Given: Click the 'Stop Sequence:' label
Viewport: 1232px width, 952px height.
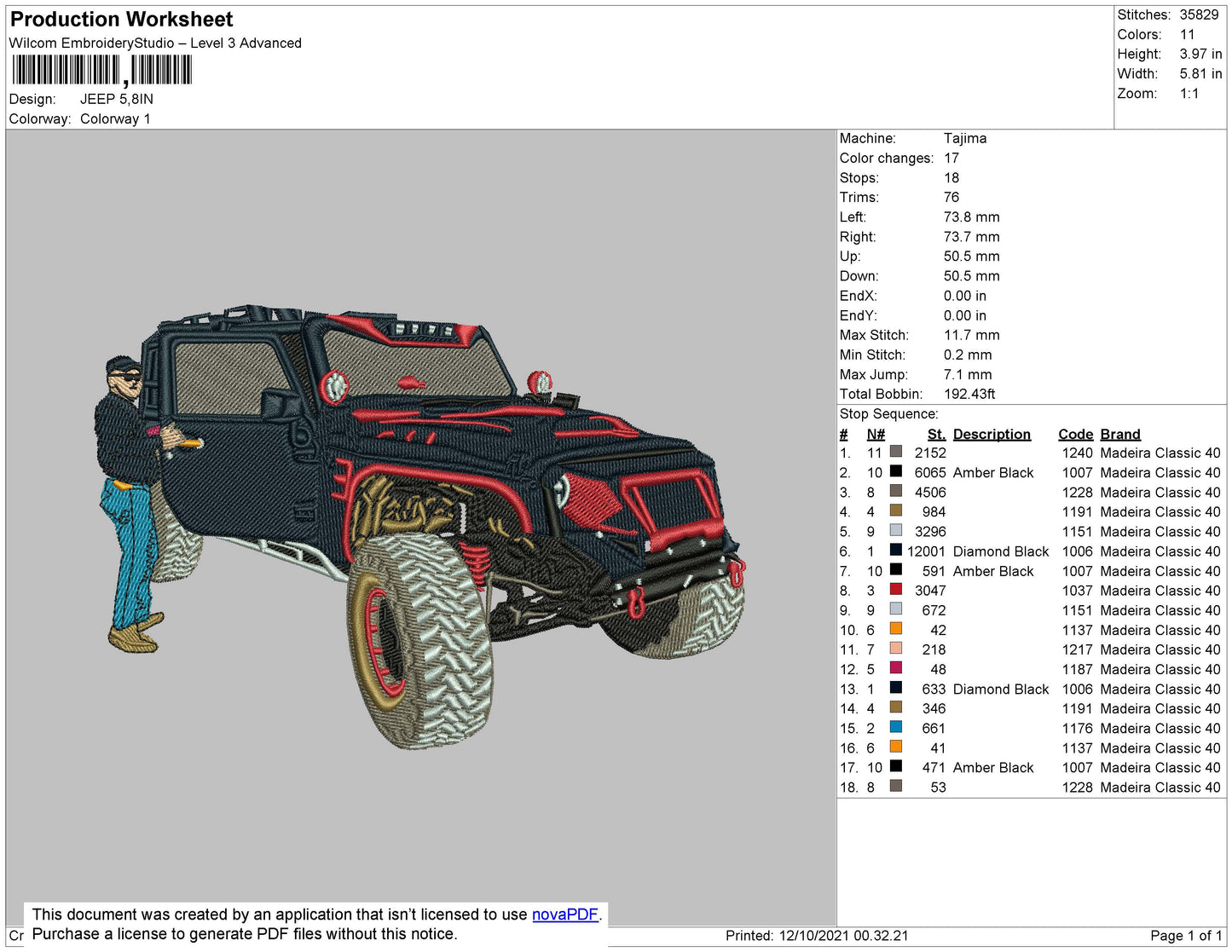Looking at the screenshot, I should (888, 414).
